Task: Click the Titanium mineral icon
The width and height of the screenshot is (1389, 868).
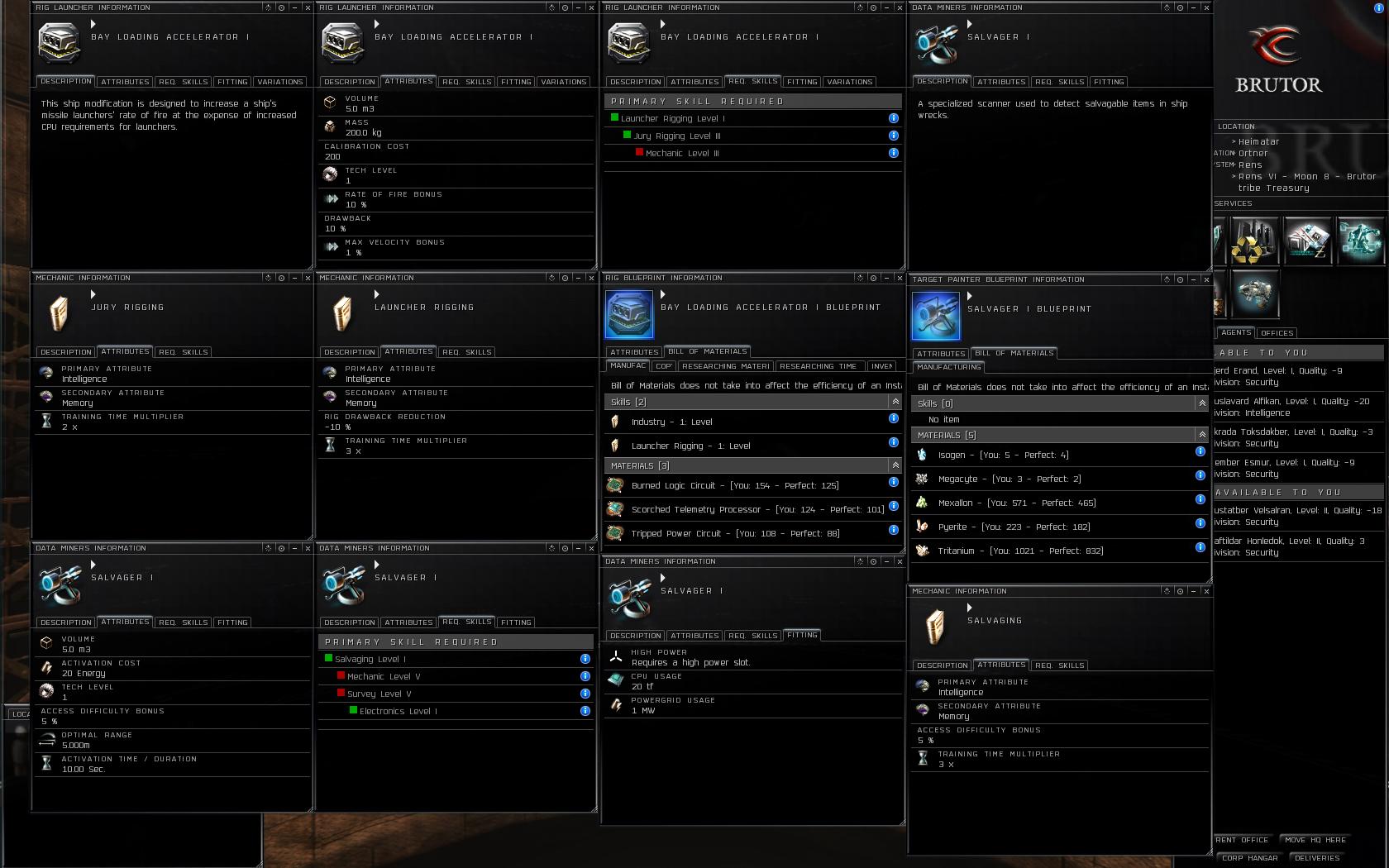Action: click(x=922, y=551)
